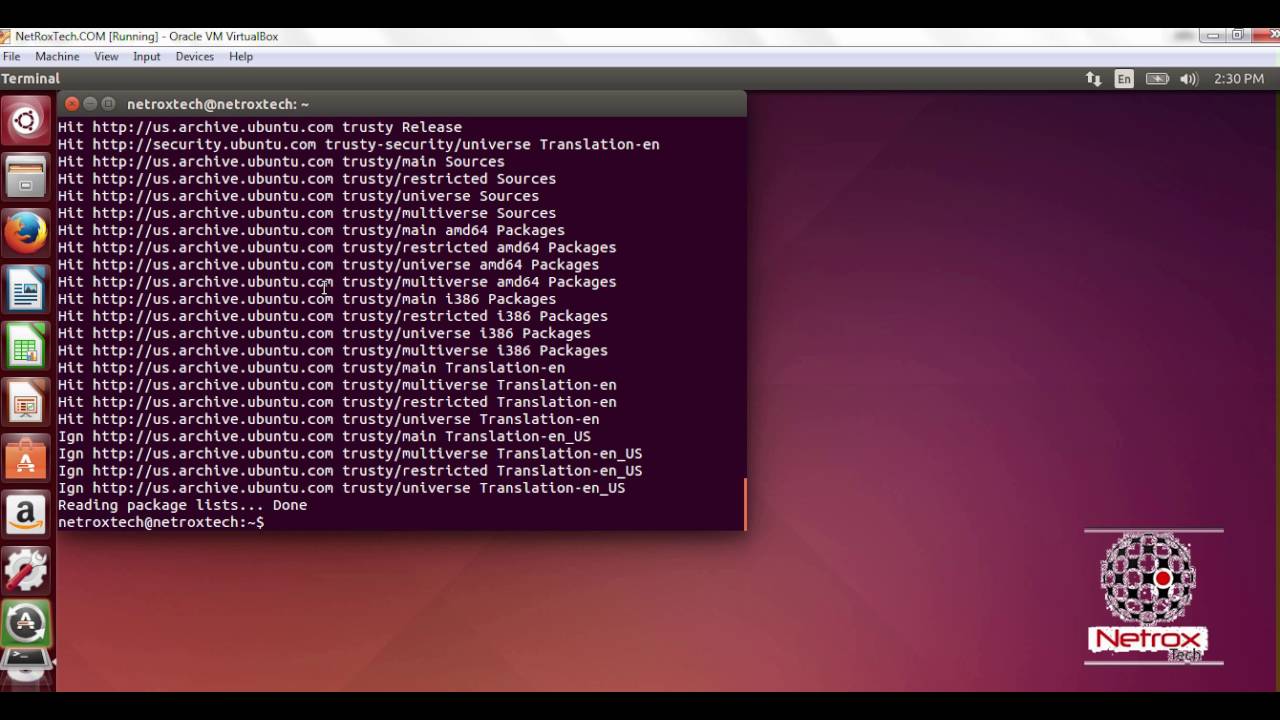
Task: Open the network indicator in the top panel
Action: point(1093,78)
